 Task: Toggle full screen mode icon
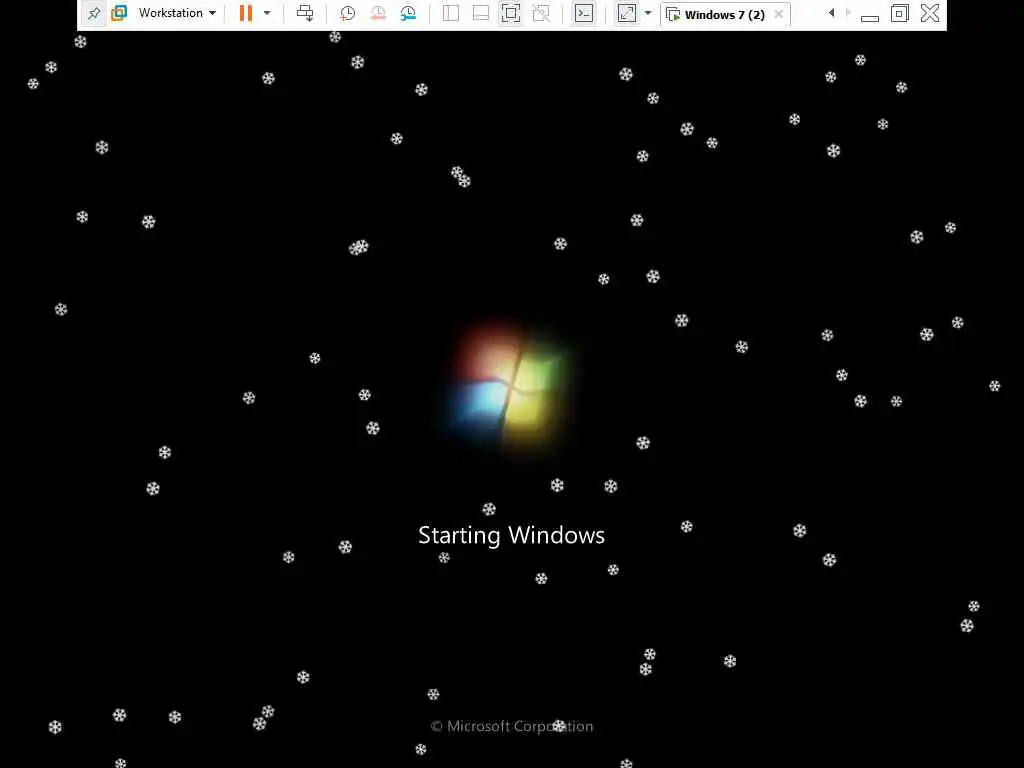[511, 13]
